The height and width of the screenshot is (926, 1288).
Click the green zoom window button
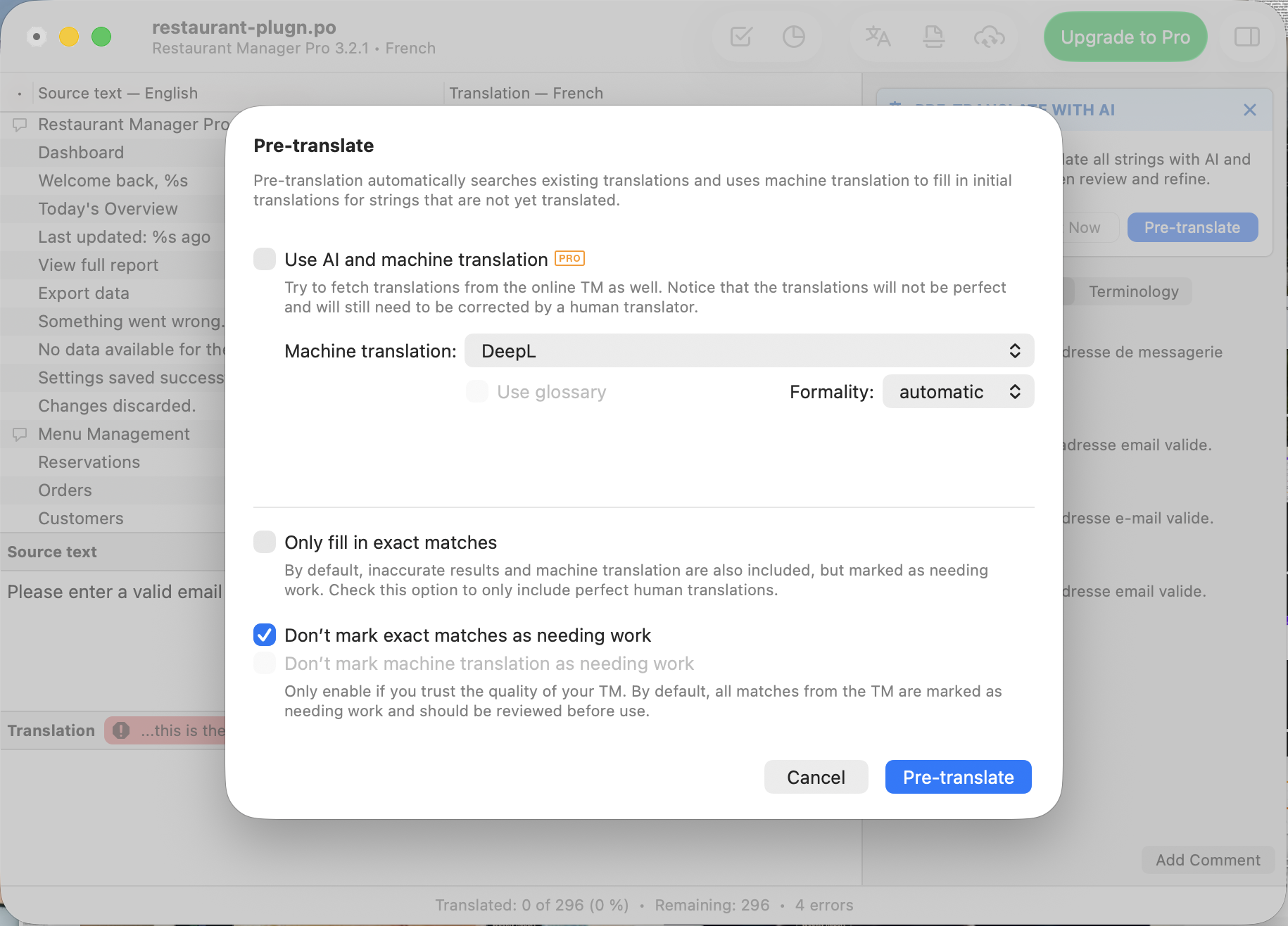pos(101,37)
